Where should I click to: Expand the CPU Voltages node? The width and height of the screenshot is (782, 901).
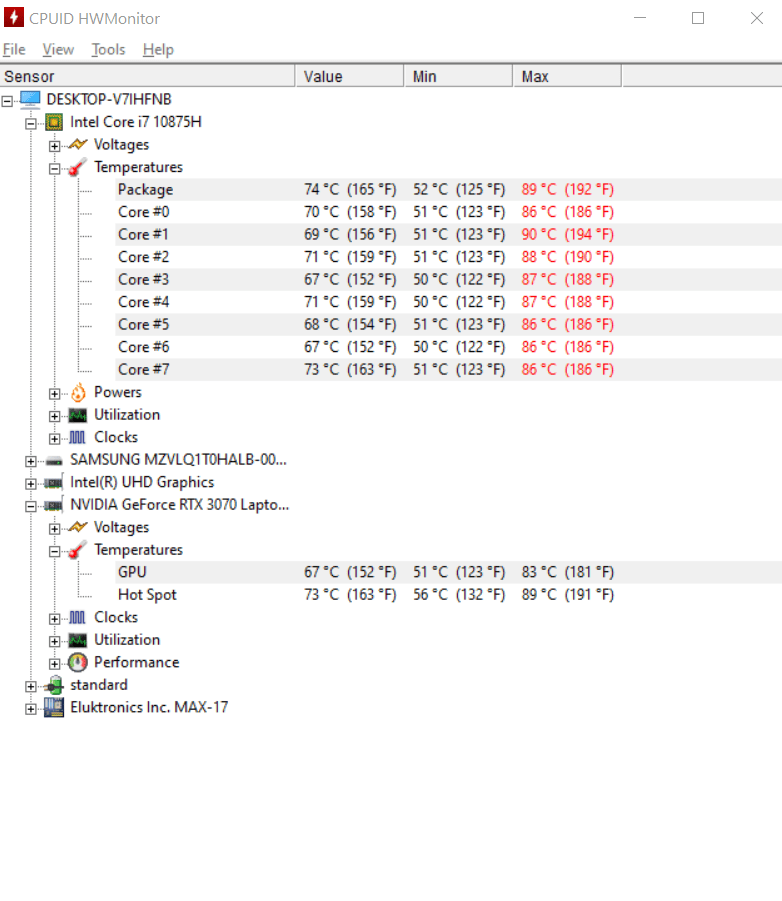click(55, 146)
